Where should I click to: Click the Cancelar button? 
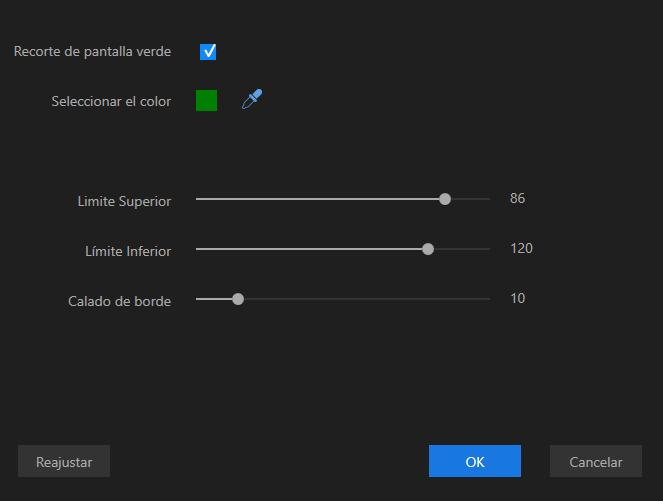596,461
